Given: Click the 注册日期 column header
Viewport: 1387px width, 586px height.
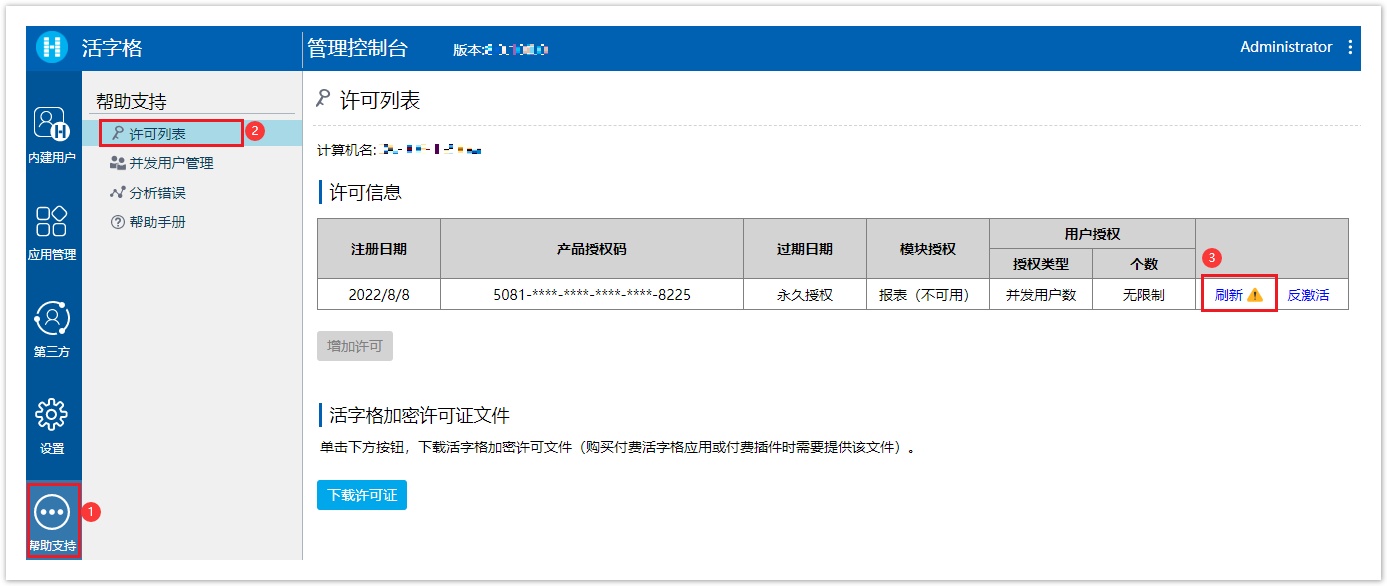Looking at the screenshot, I should (x=379, y=249).
